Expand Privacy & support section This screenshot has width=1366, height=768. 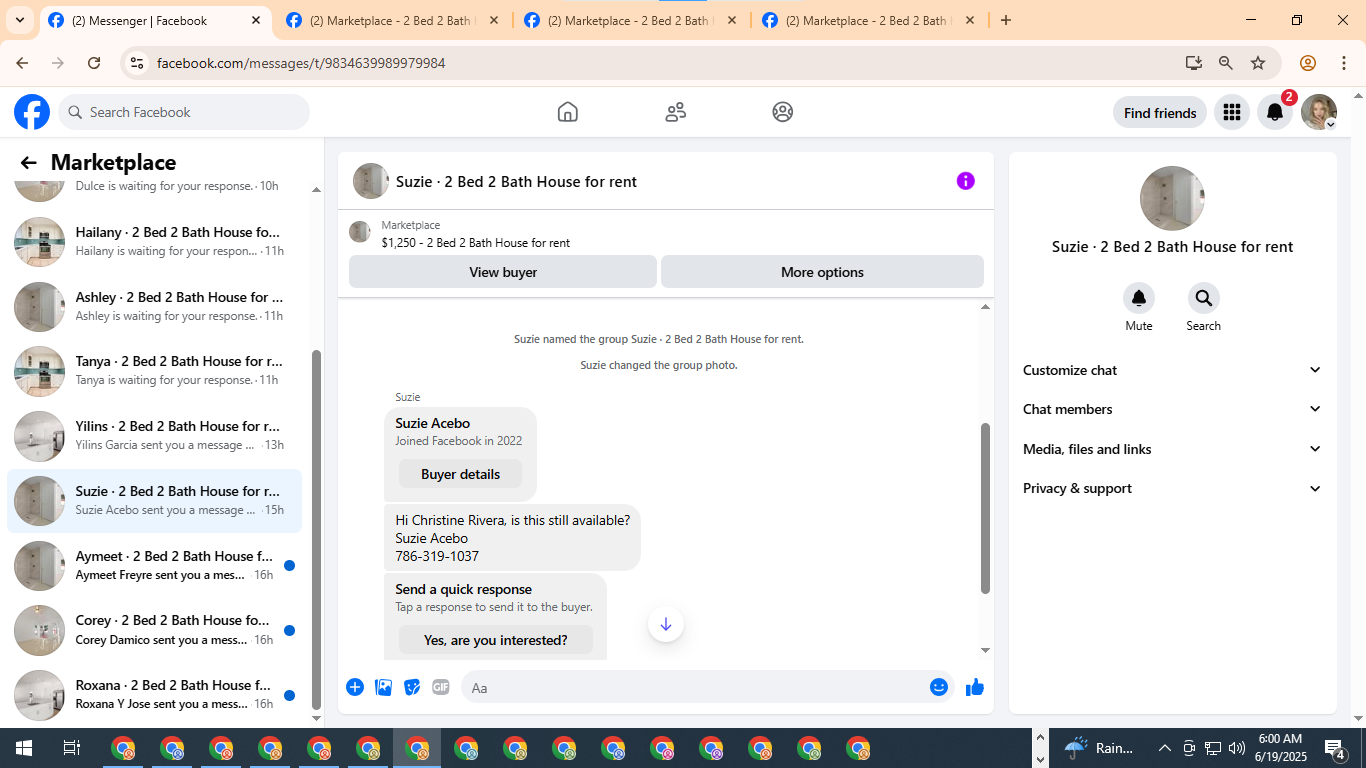(x=1173, y=488)
